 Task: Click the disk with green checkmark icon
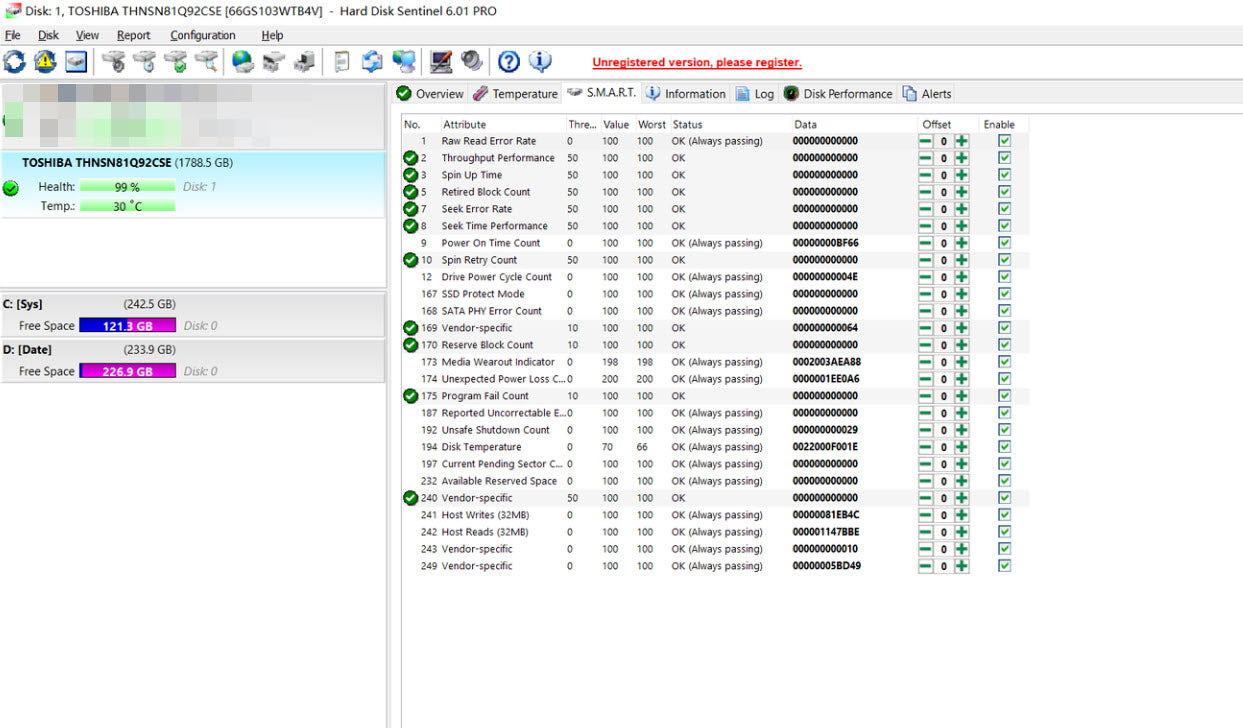pos(176,62)
